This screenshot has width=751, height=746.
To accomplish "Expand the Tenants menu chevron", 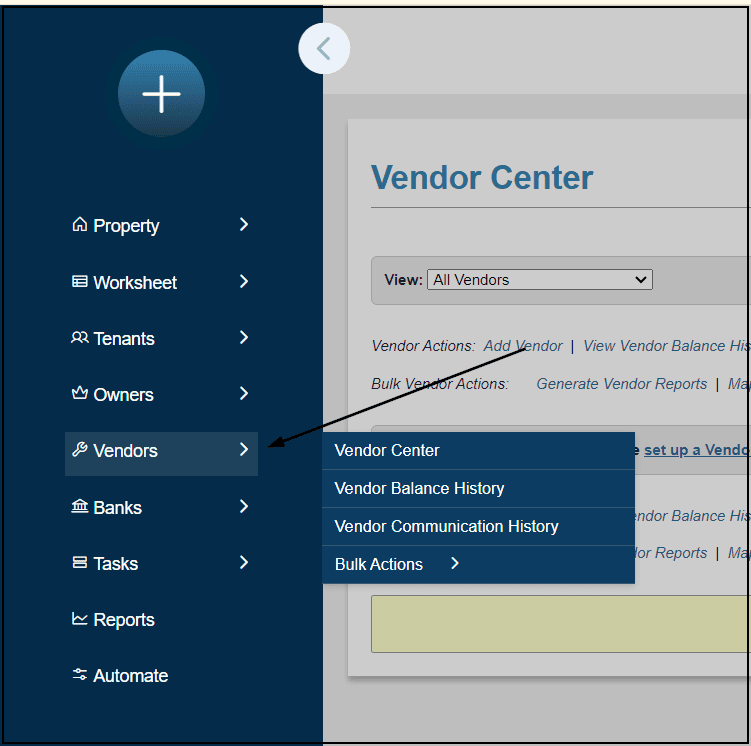I will pyautogui.click(x=244, y=338).
